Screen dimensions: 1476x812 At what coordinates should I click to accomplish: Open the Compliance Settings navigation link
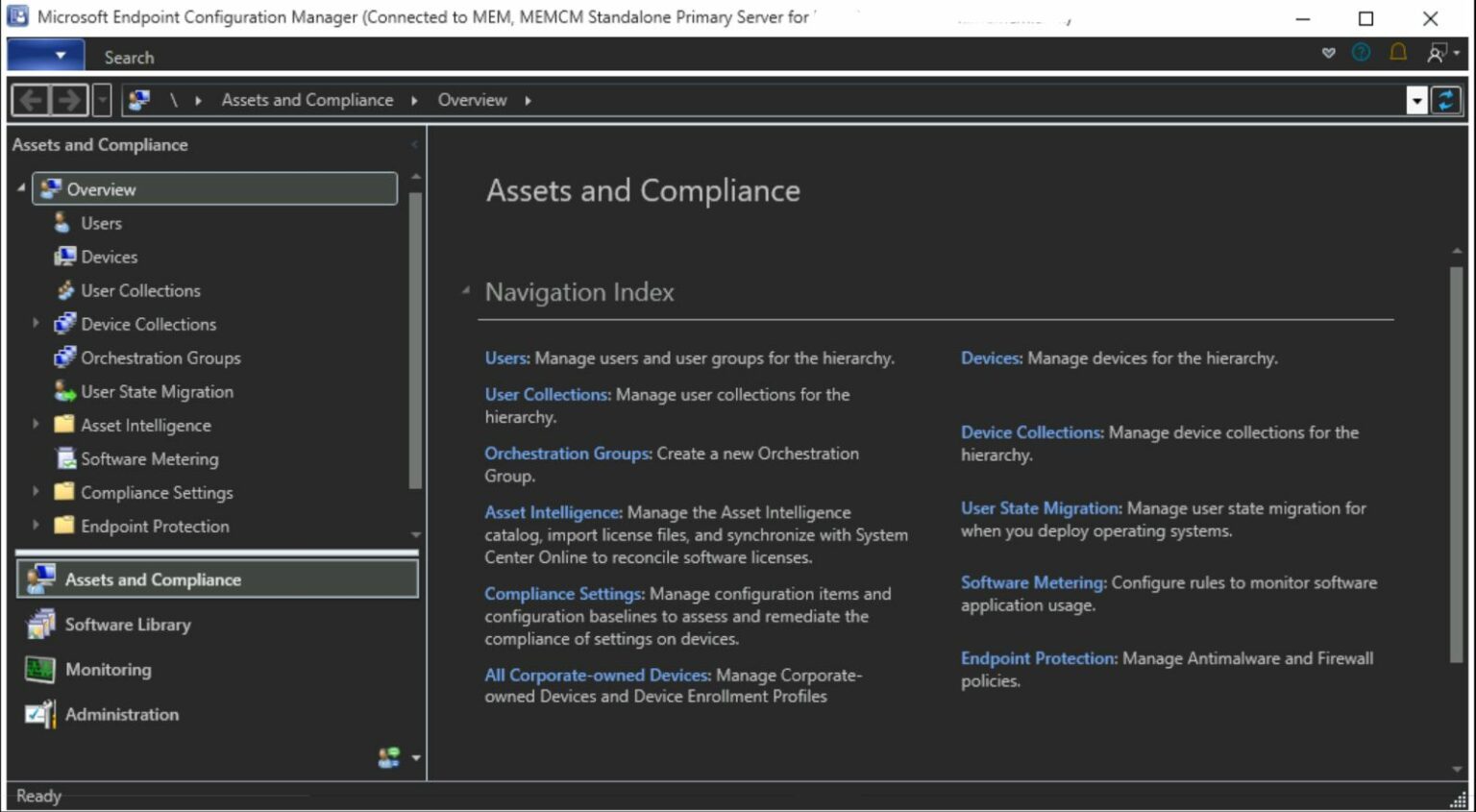point(564,594)
